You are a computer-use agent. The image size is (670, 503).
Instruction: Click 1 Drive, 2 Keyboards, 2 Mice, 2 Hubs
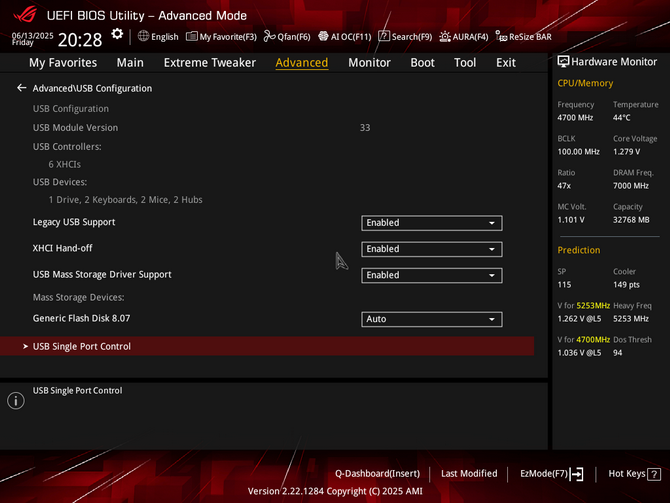click(125, 200)
